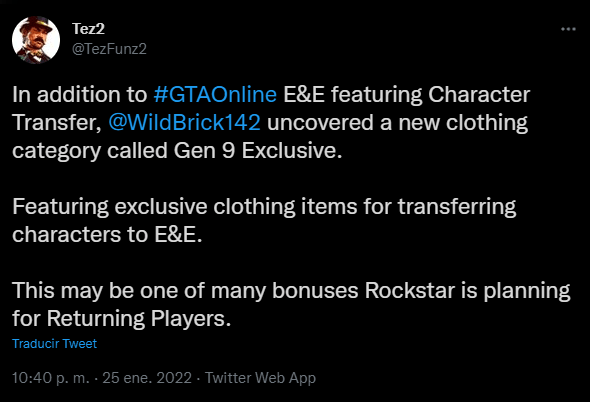Image resolution: width=590 pixels, height=402 pixels.
Task: Click Tez2's profile avatar picture
Action: 36,40
